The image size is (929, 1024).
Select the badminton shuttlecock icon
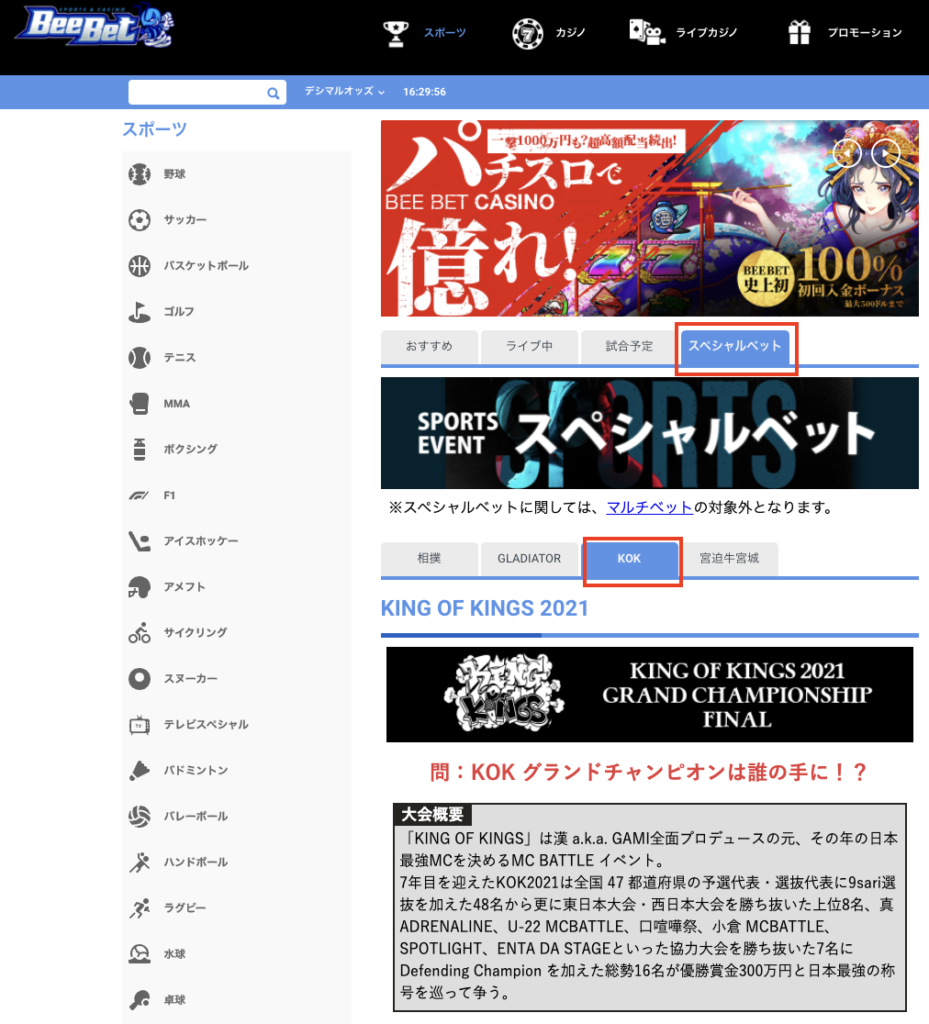pyautogui.click(x=139, y=771)
